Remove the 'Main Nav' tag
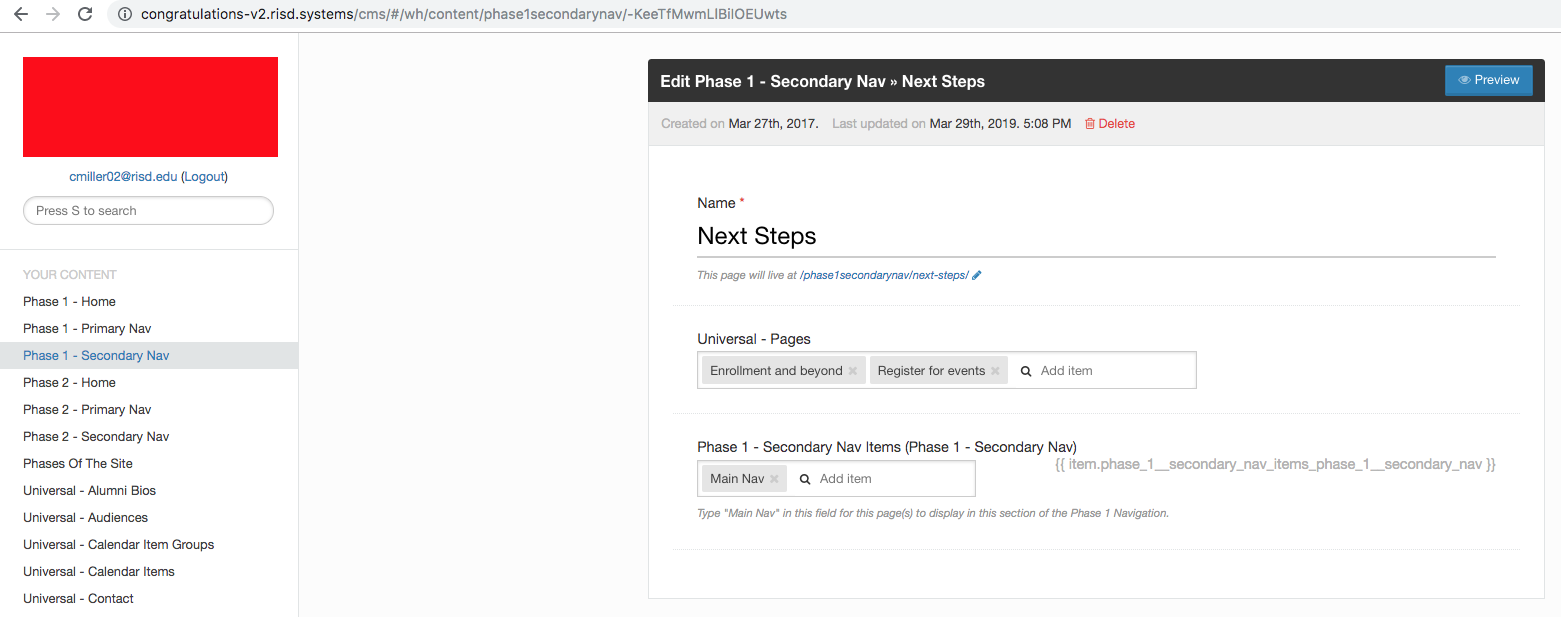This screenshot has width=1561, height=617. tap(776, 478)
